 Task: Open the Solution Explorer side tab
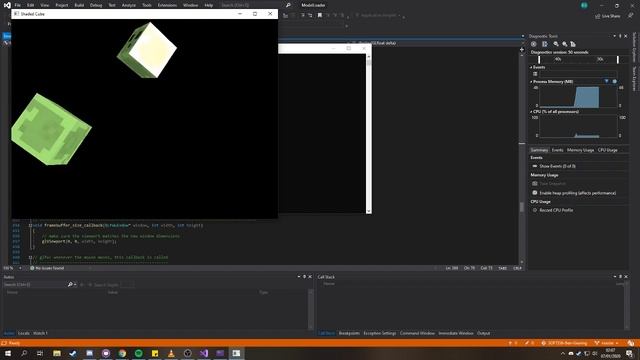634,48
